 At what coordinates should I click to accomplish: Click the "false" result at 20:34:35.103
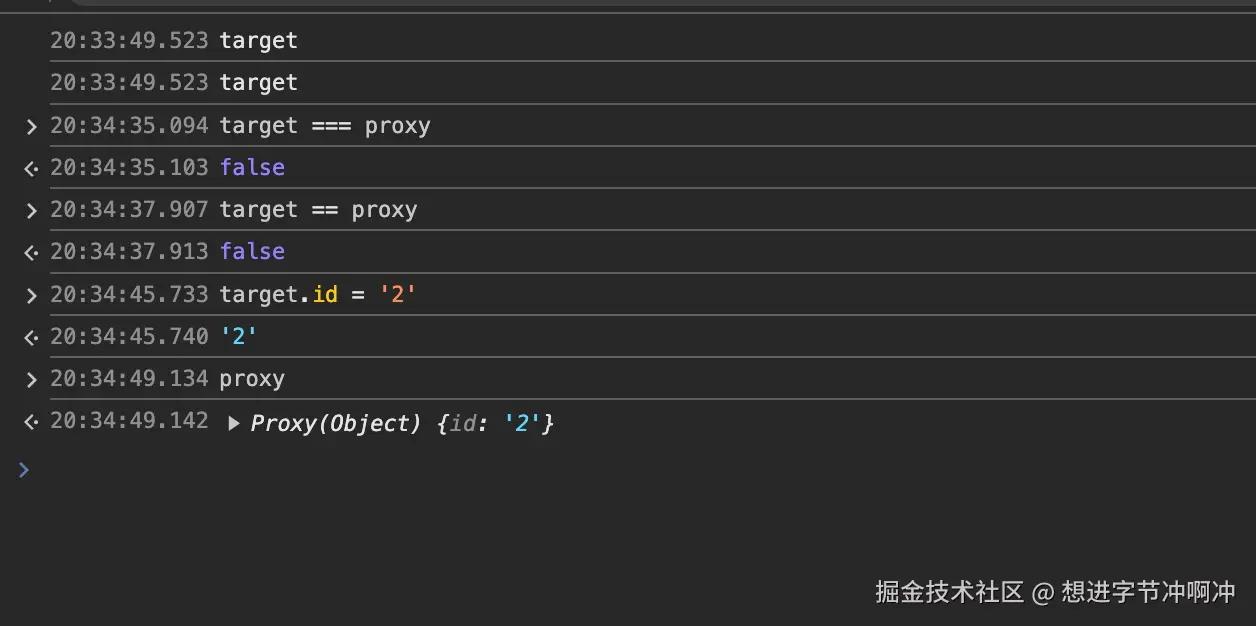pyautogui.click(x=252, y=168)
